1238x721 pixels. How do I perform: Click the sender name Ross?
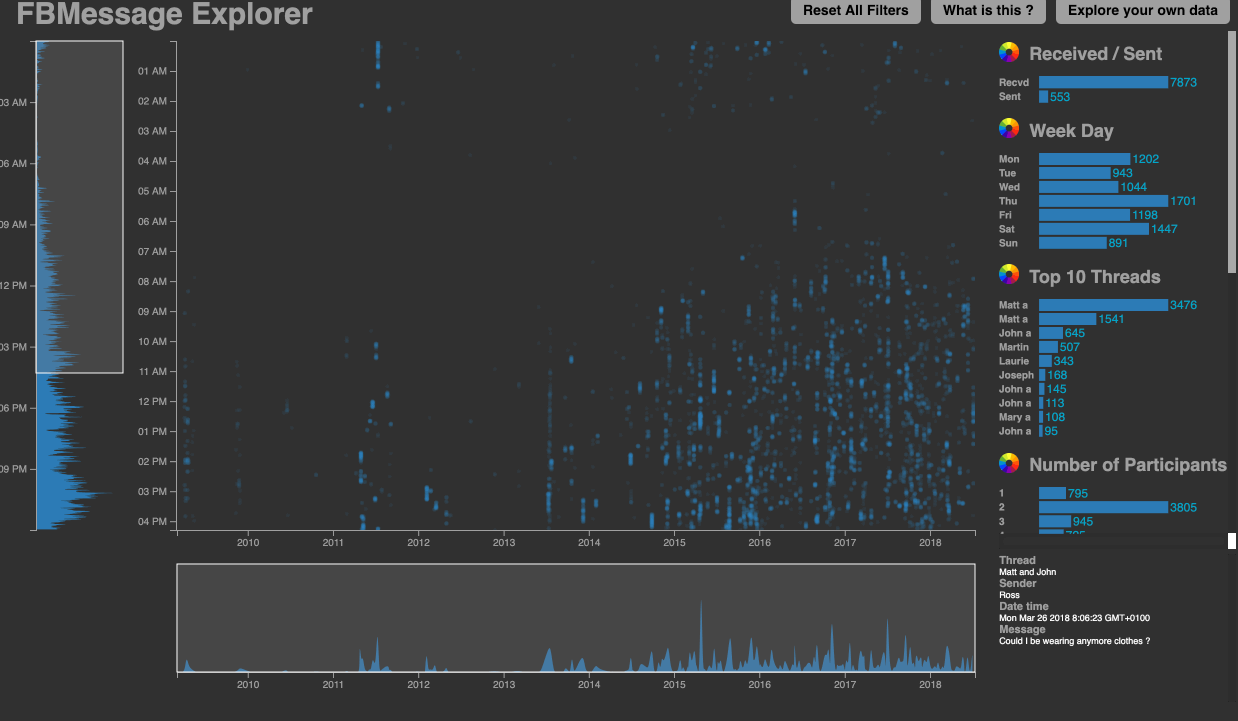(x=1009, y=595)
